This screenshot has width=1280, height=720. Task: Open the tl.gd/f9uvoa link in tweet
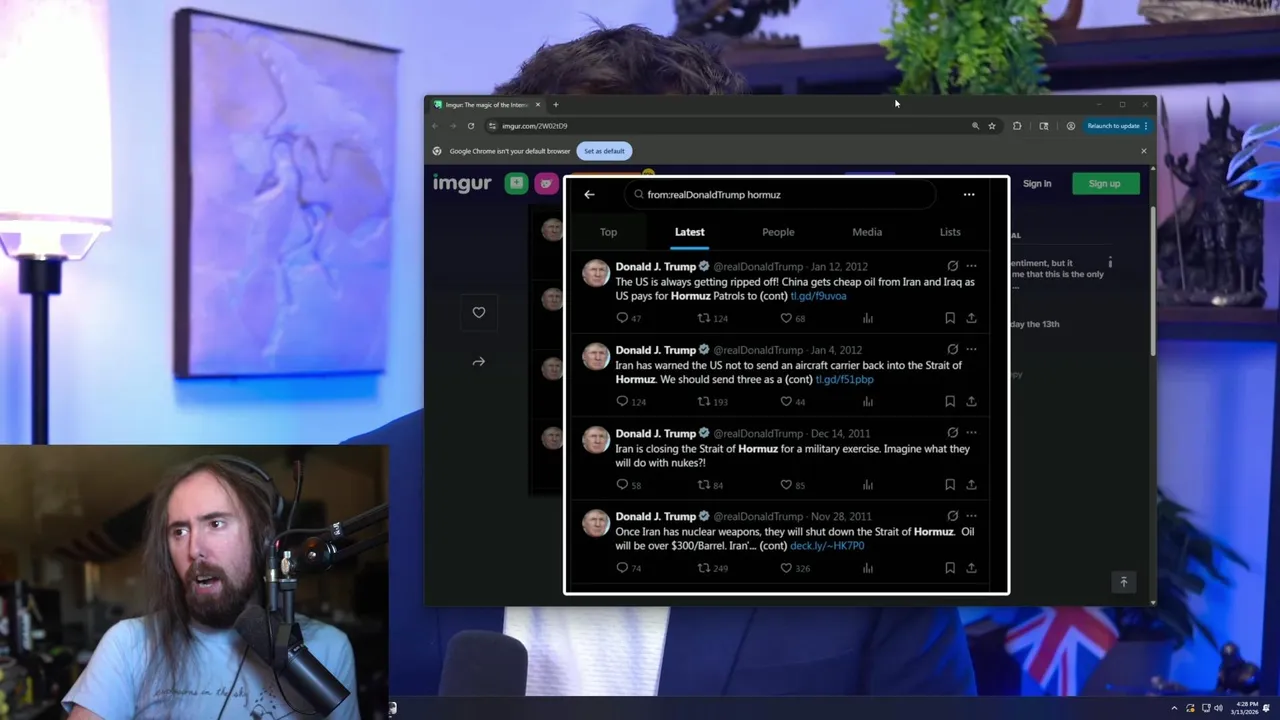818,296
